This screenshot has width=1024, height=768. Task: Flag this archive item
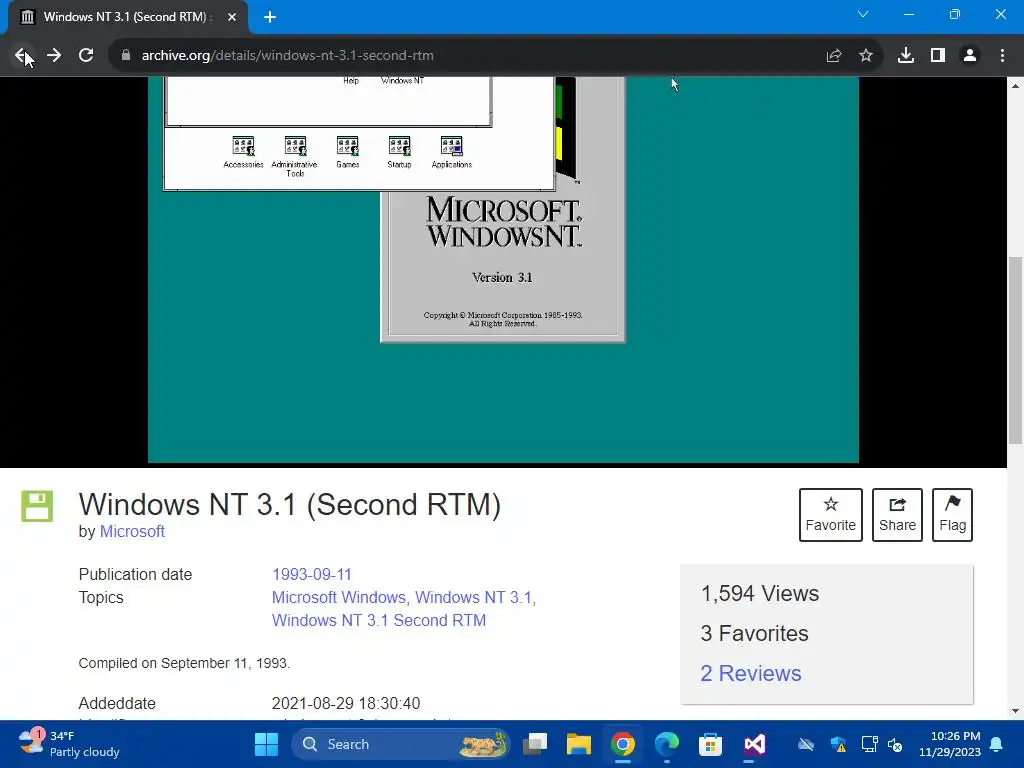pos(952,515)
